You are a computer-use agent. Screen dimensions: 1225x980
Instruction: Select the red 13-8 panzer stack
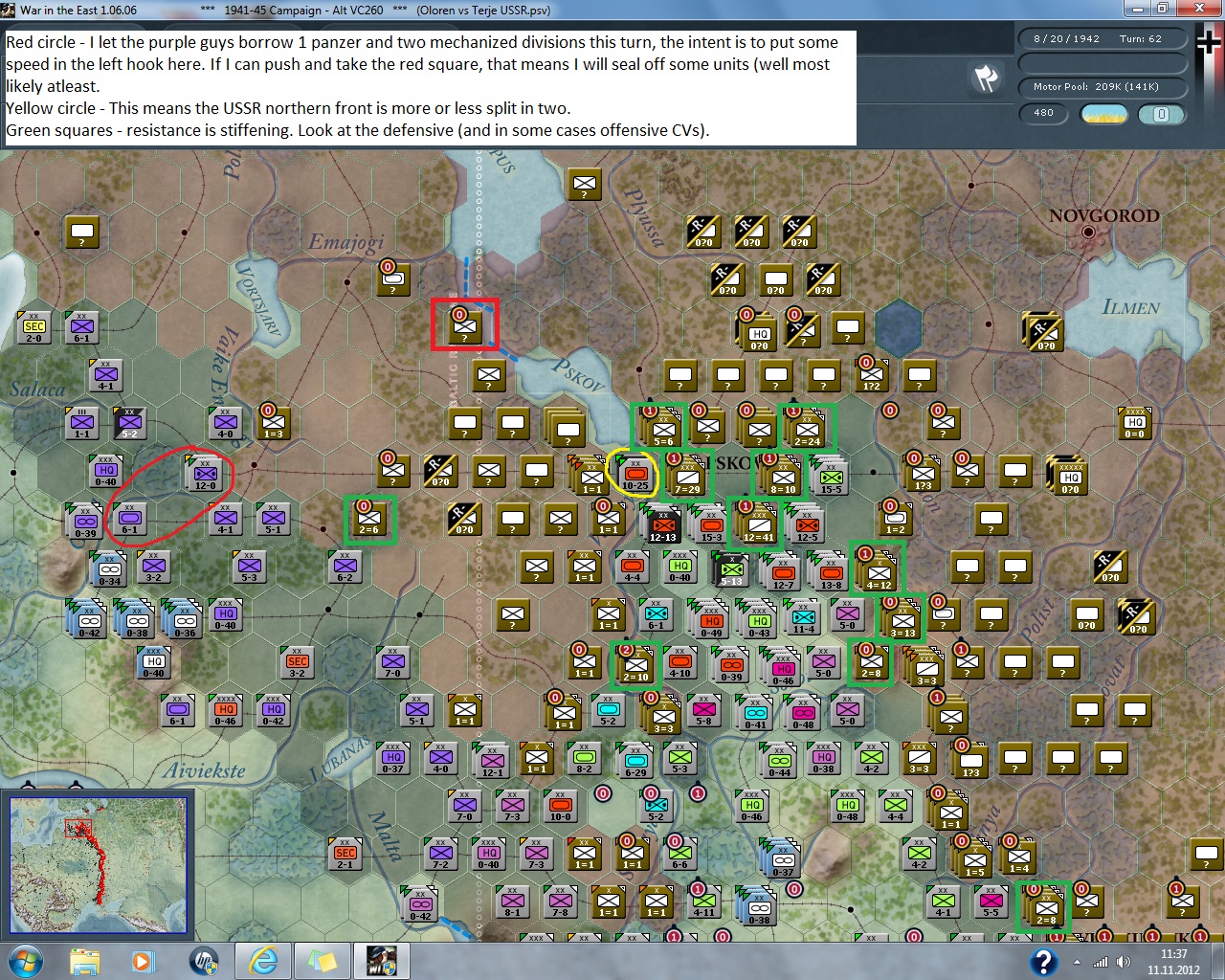(x=831, y=572)
